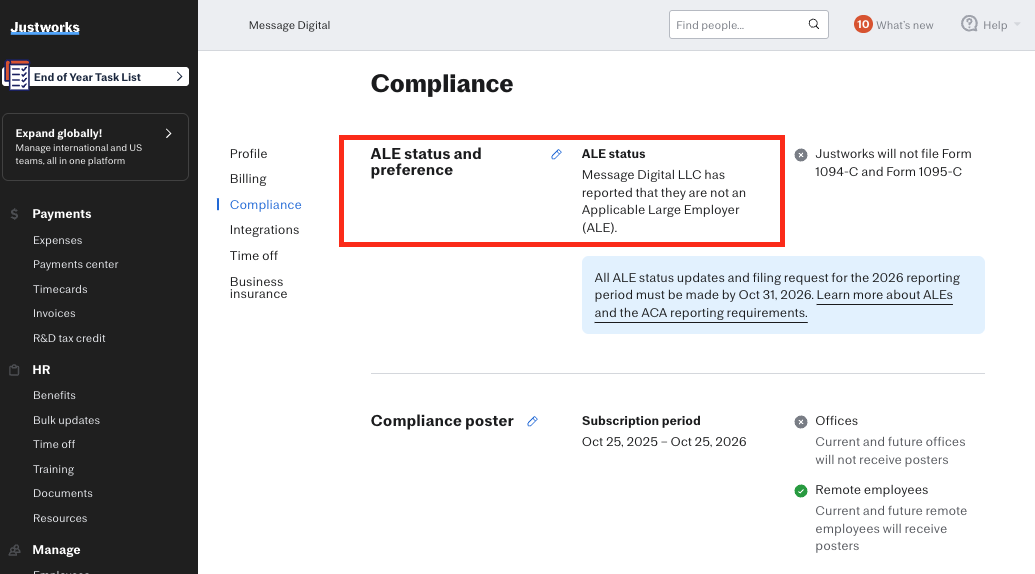Viewport: 1035px width, 574px height.
Task: Open End of Year Task List arrow
Action: click(179, 76)
